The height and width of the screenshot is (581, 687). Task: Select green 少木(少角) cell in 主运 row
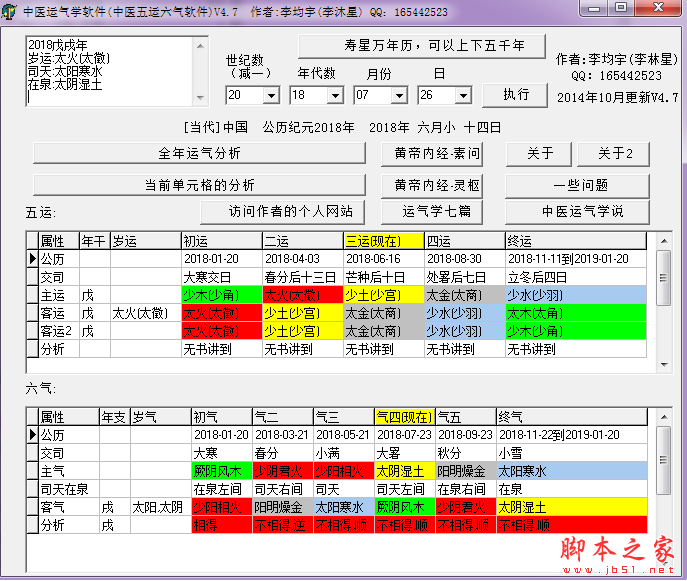pos(220,295)
